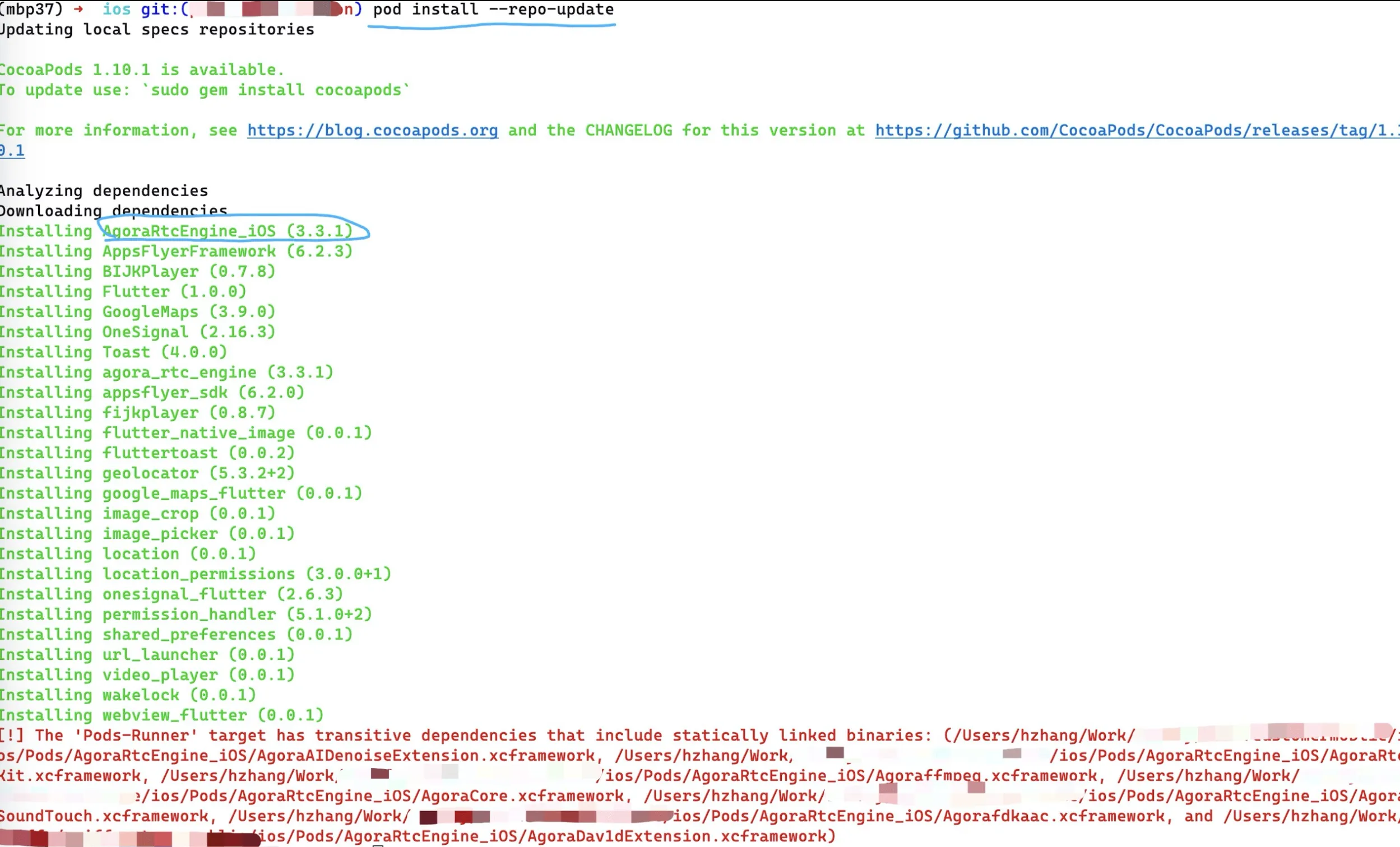Viewport: 1400px width, 847px height.
Task: Click the underlined pod install --repo-update command
Action: click(x=493, y=10)
